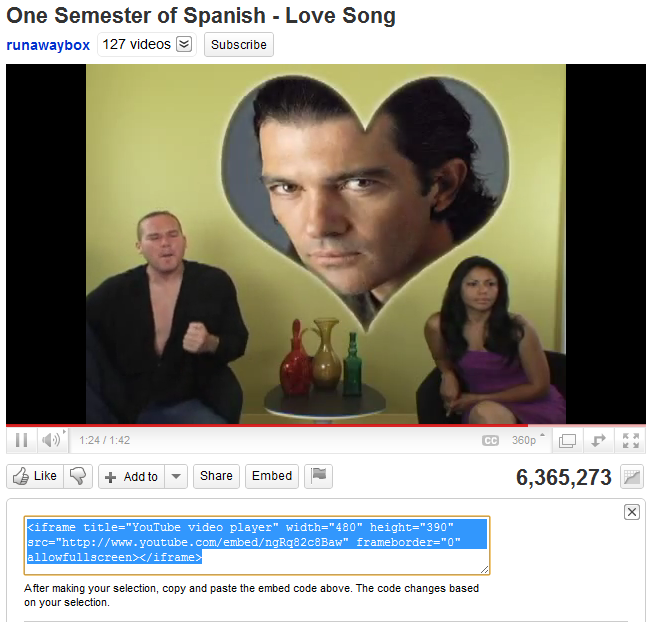Open the Share tab
Screen dimensions: 652x622
point(216,476)
